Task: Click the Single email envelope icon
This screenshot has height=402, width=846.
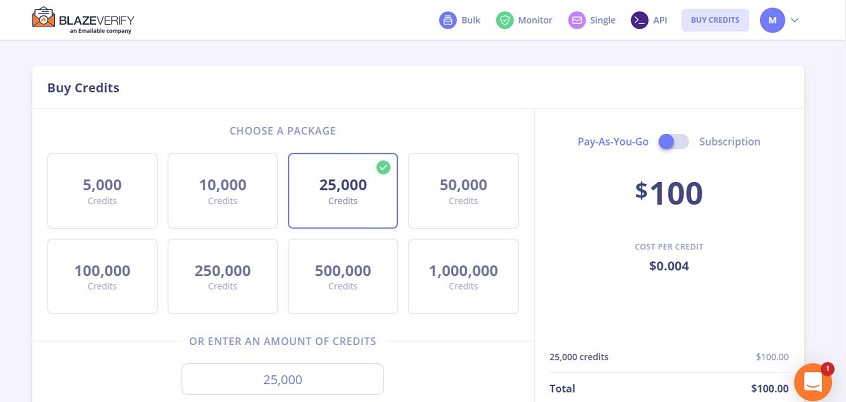Action: (576, 20)
